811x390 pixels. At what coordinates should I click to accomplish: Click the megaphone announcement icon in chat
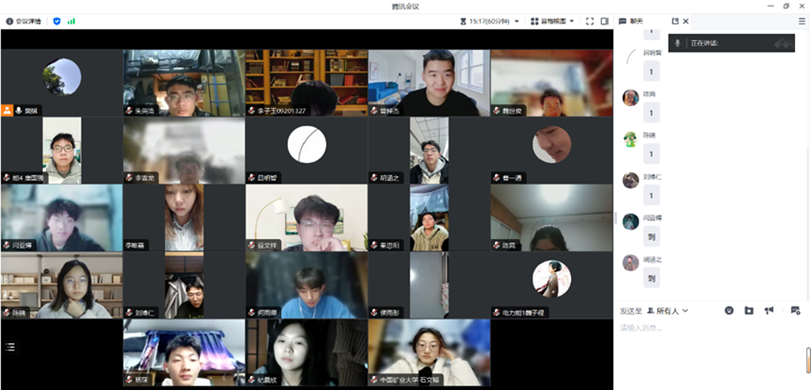(x=769, y=310)
